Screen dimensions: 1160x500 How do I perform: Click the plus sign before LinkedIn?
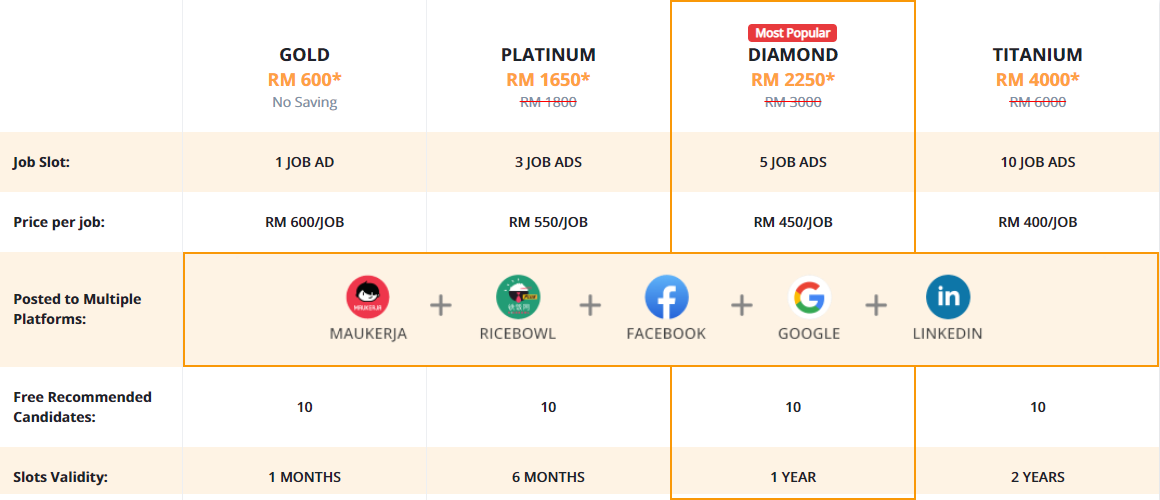pyautogui.click(x=876, y=304)
